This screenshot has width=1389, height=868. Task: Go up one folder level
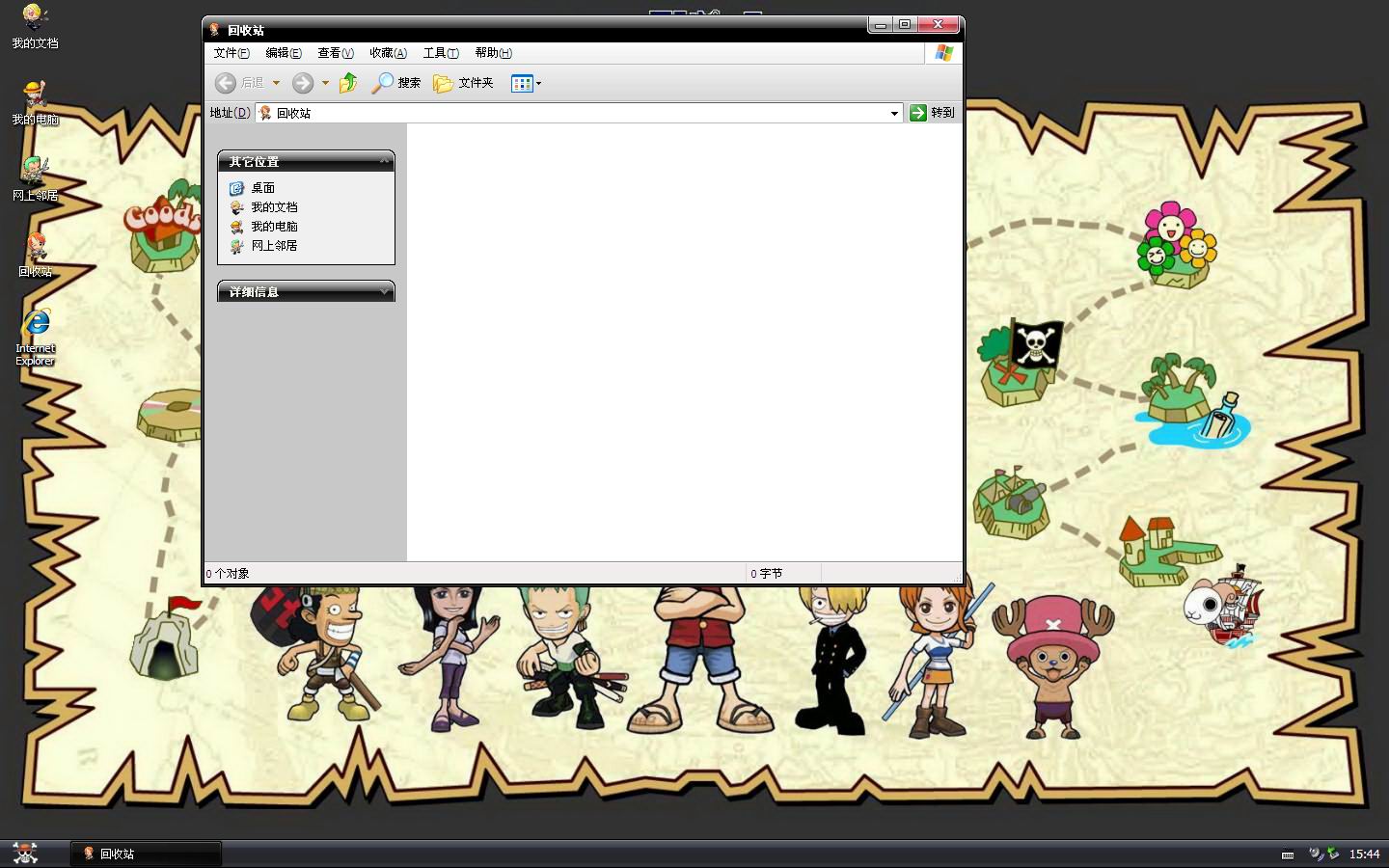coord(348,83)
